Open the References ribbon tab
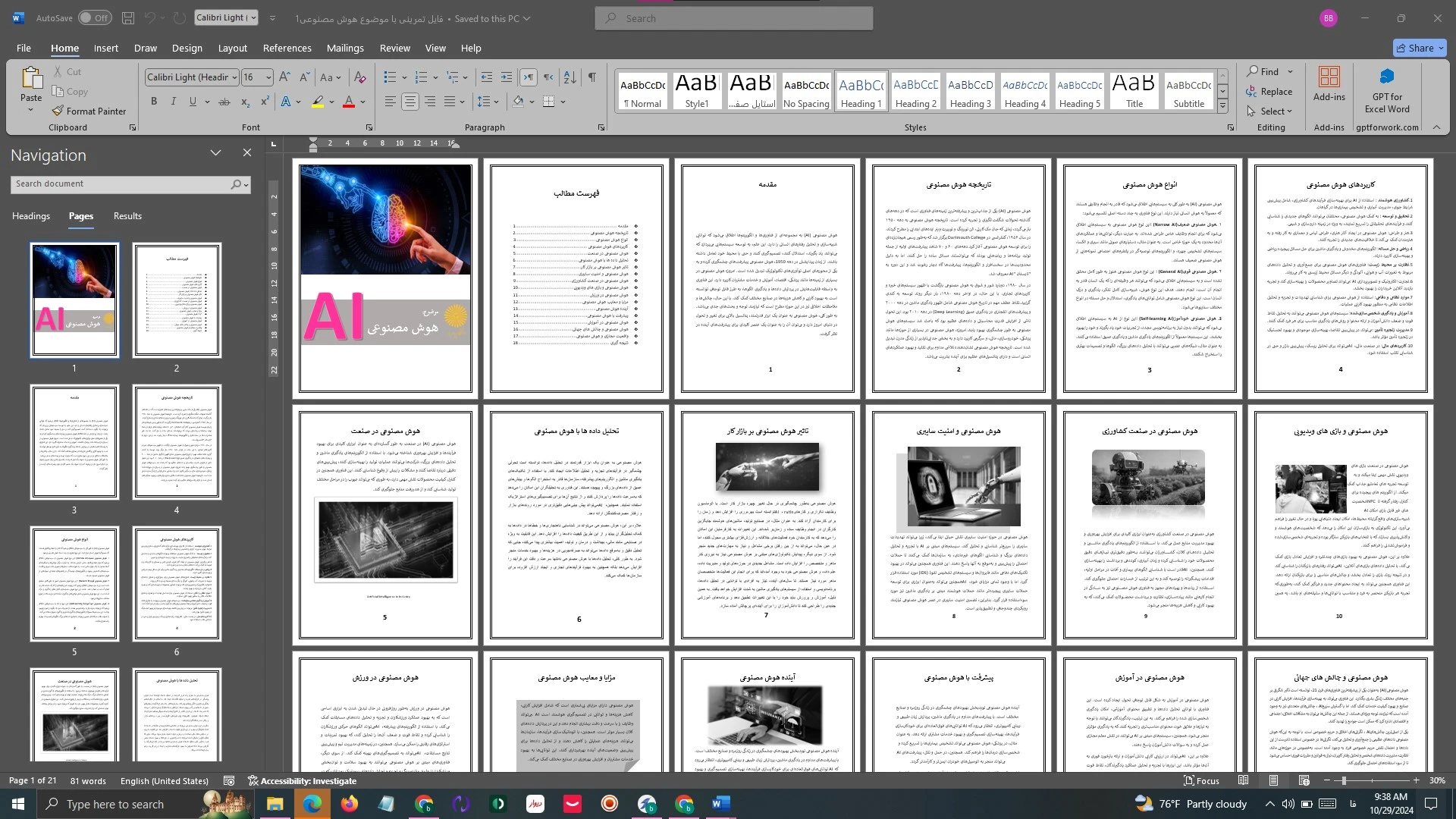Image resolution: width=1456 pixels, height=819 pixels. click(287, 48)
